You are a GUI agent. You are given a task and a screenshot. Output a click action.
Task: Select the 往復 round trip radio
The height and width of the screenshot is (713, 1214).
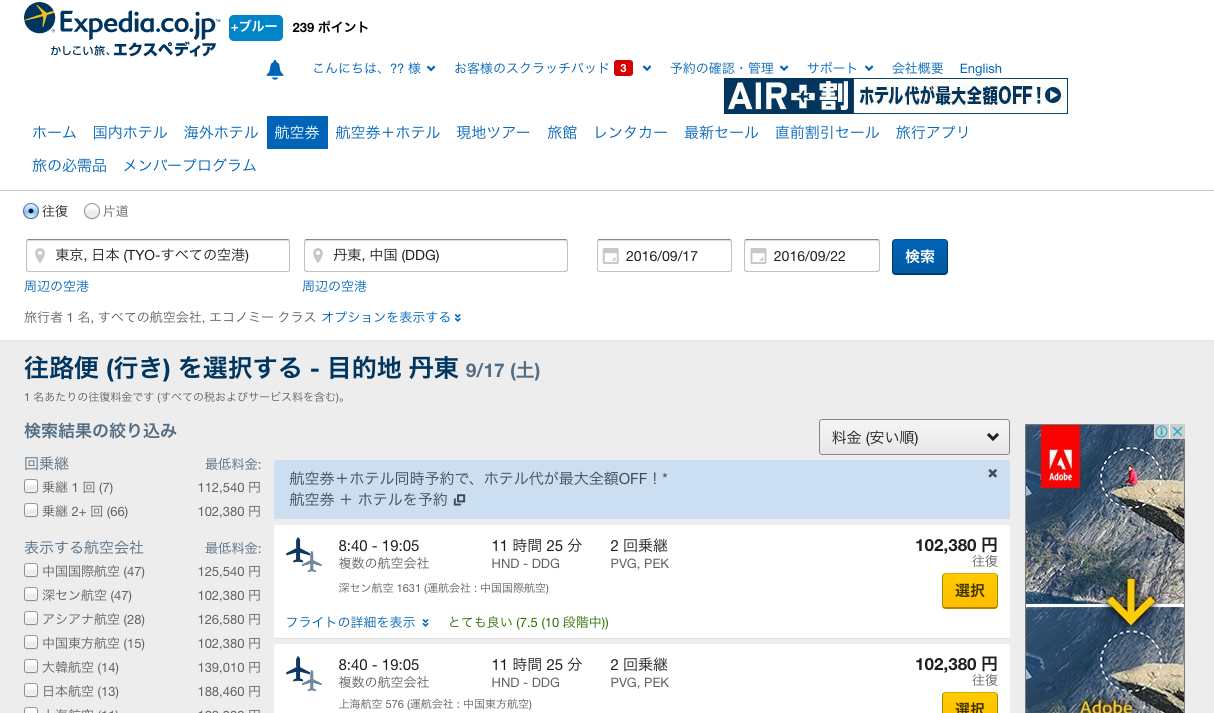(x=31, y=211)
